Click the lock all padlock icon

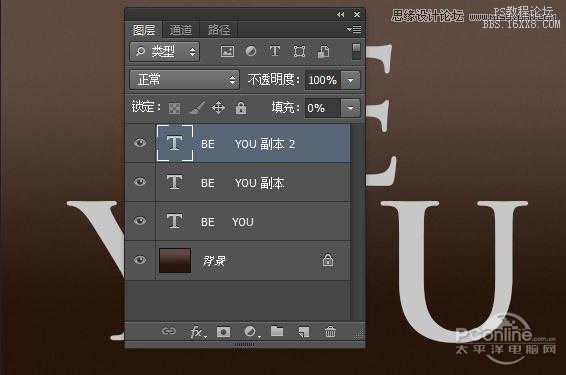[241, 108]
